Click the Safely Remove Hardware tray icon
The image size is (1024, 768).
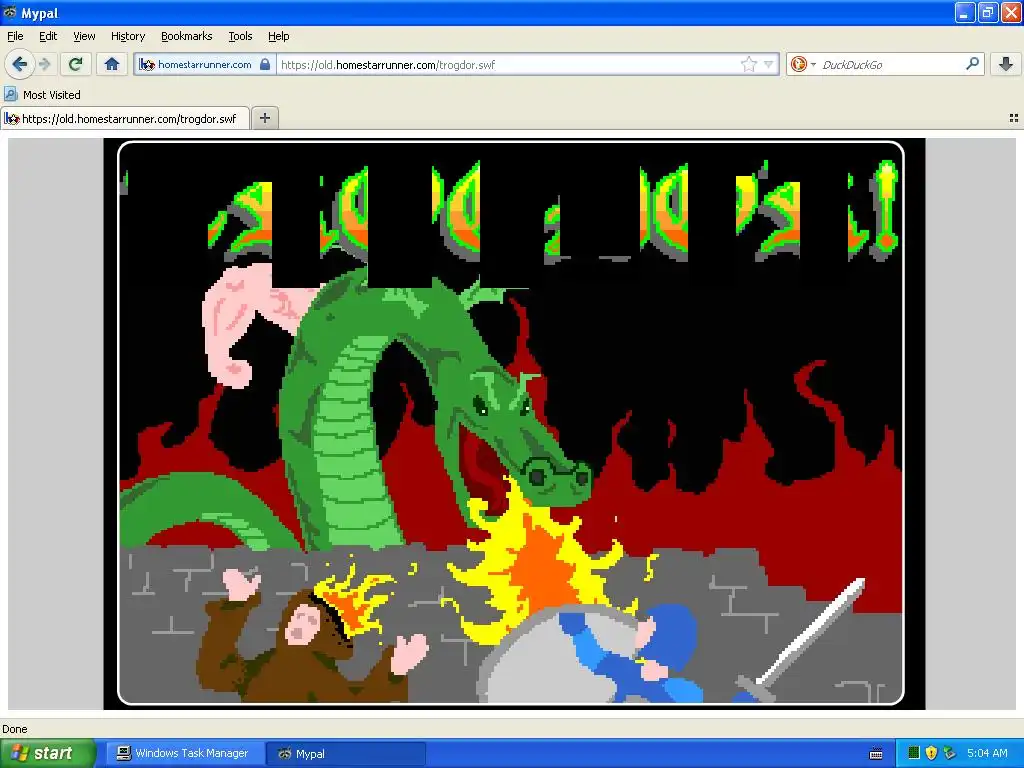pyautogui.click(x=950, y=753)
